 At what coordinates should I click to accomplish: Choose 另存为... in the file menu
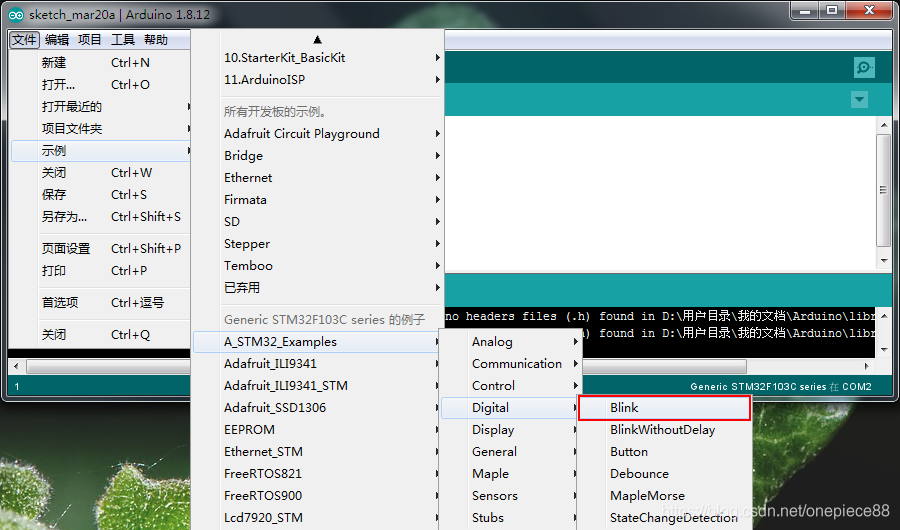coord(100,216)
